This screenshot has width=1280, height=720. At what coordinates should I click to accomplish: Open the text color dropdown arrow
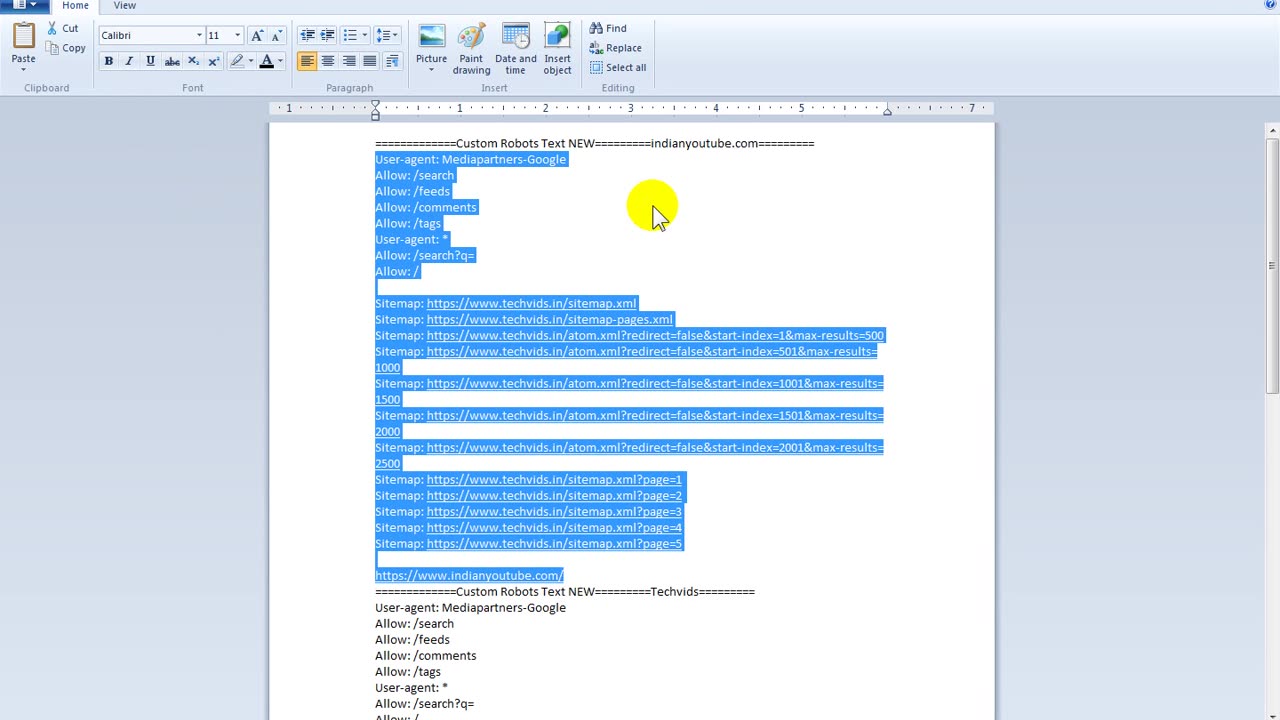(280, 61)
